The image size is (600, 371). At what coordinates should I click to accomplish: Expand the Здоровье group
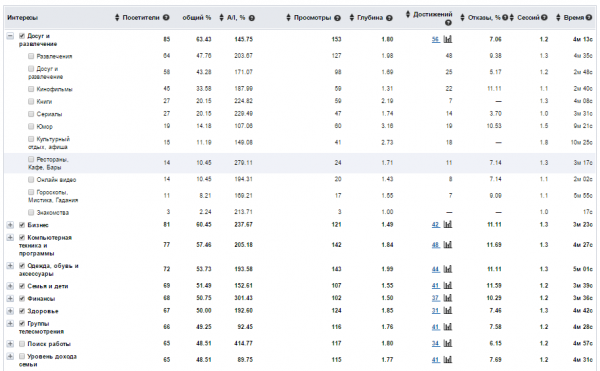(10, 311)
